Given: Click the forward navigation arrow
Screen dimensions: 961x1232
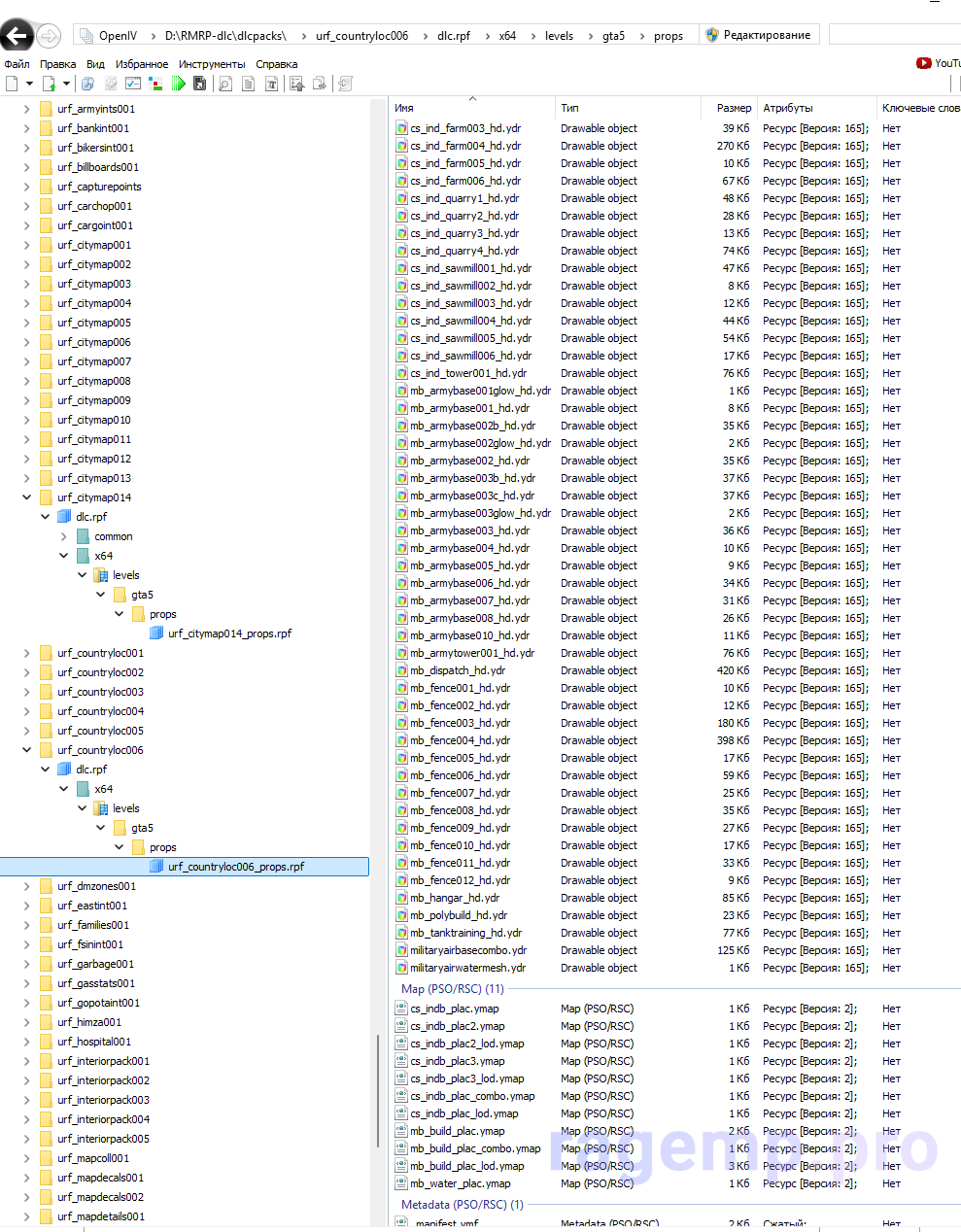Looking at the screenshot, I should pyautogui.click(x=49, y=36).
